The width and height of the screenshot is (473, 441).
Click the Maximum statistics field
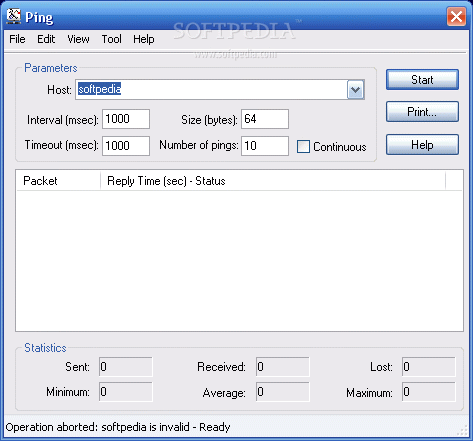coord(429,392)
